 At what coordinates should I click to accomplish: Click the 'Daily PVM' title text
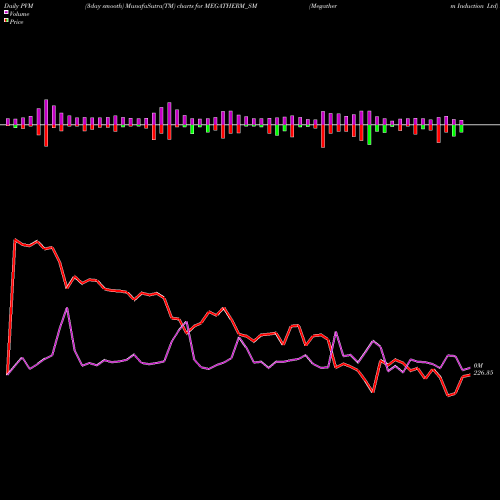pyautogui.click(x=19, y=6)
